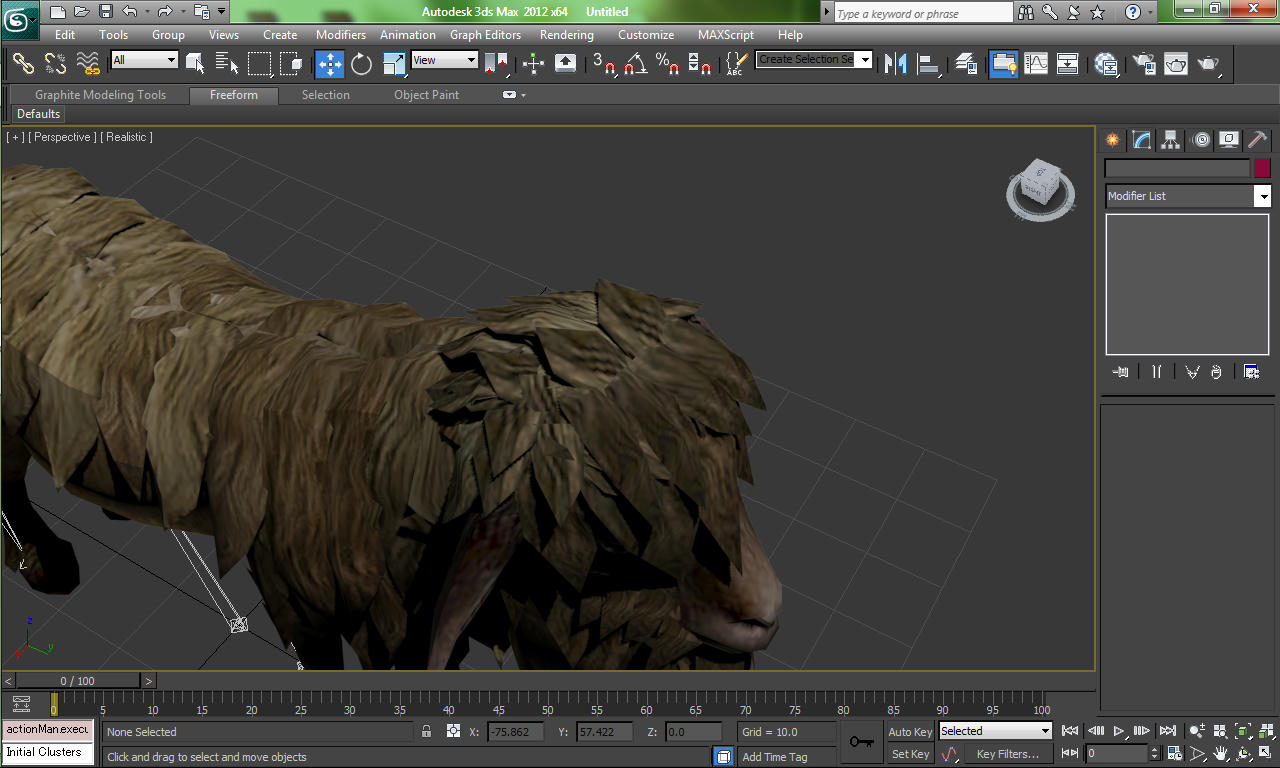The width and height of the screenshot is (1280, 768).
Task: Open the application menu 3ds Max logo
Action: pos(20,19)
